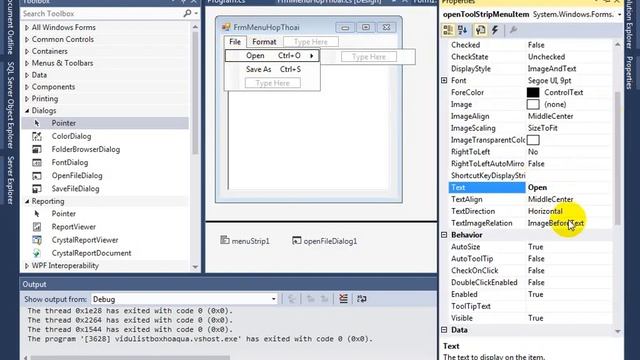The height and width of the screenshot is (360, 640).
Task: Select the SaveFileDialog toolbox icon
Action: pos(37,189)
